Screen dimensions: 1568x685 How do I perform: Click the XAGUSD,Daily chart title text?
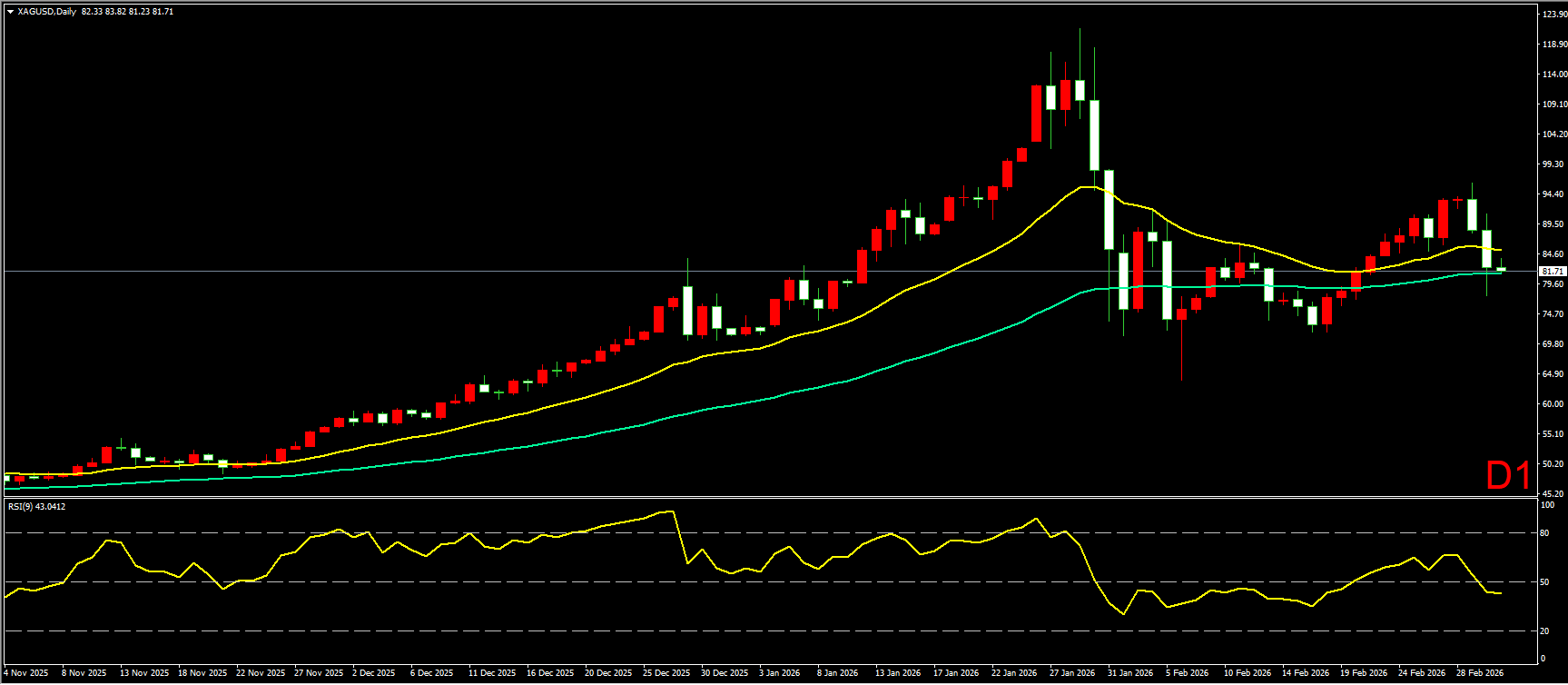(46, 12)
